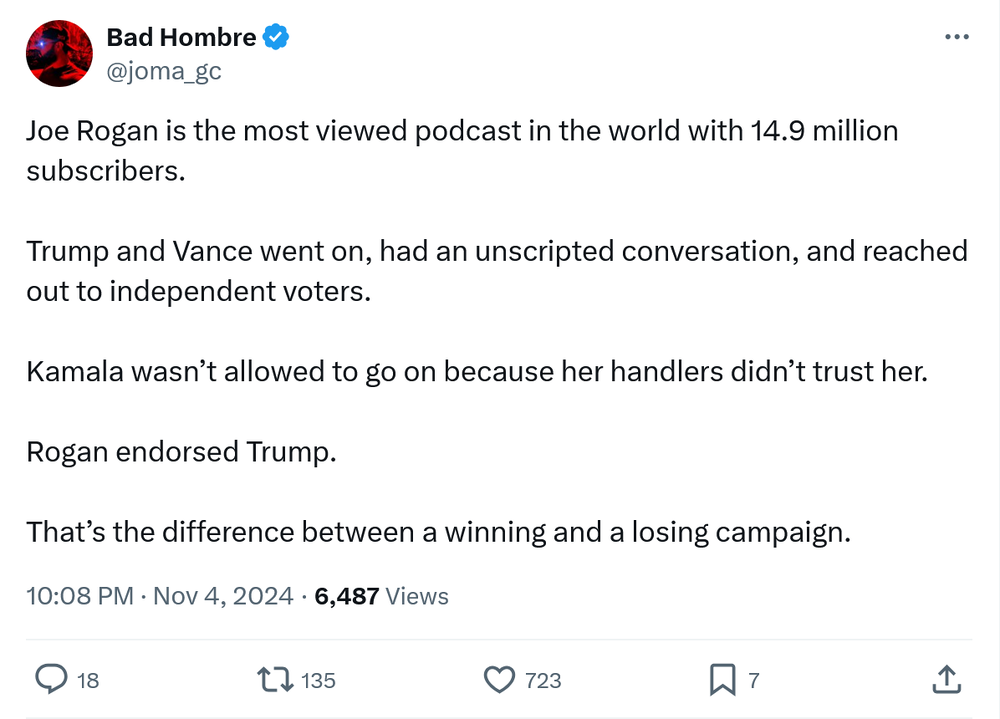Bookmark this tweet with the bookmark icon

(x=721, y=680)
